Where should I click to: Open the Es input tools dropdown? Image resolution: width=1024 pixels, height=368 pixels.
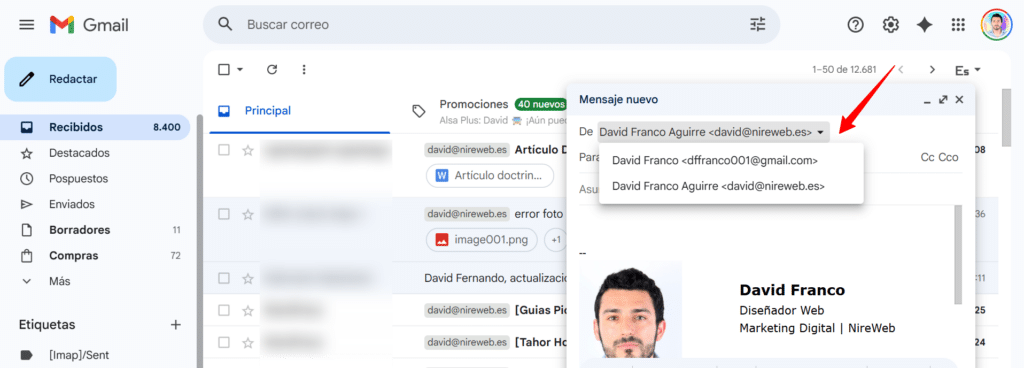coord(968,70)
